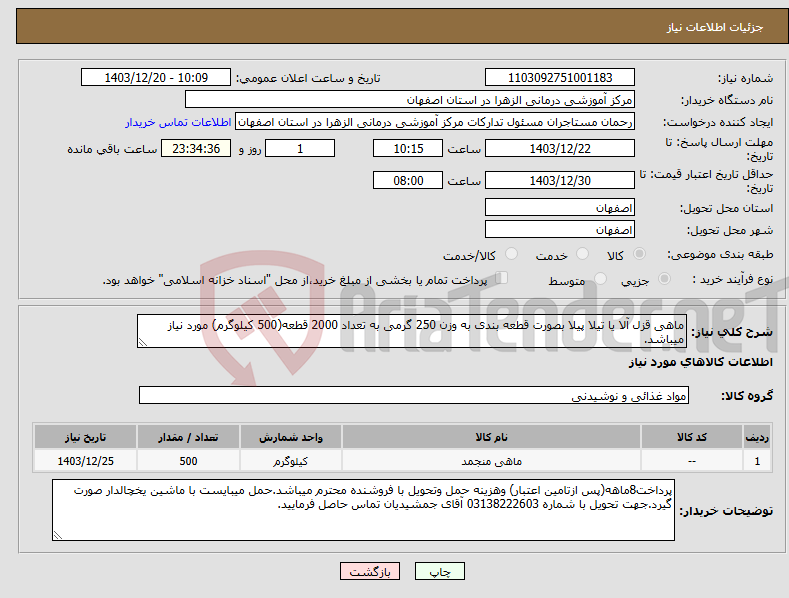Click the تاریخ نیاز column header
This screenshot has width=789, height=598.
[x=86, y=437]
